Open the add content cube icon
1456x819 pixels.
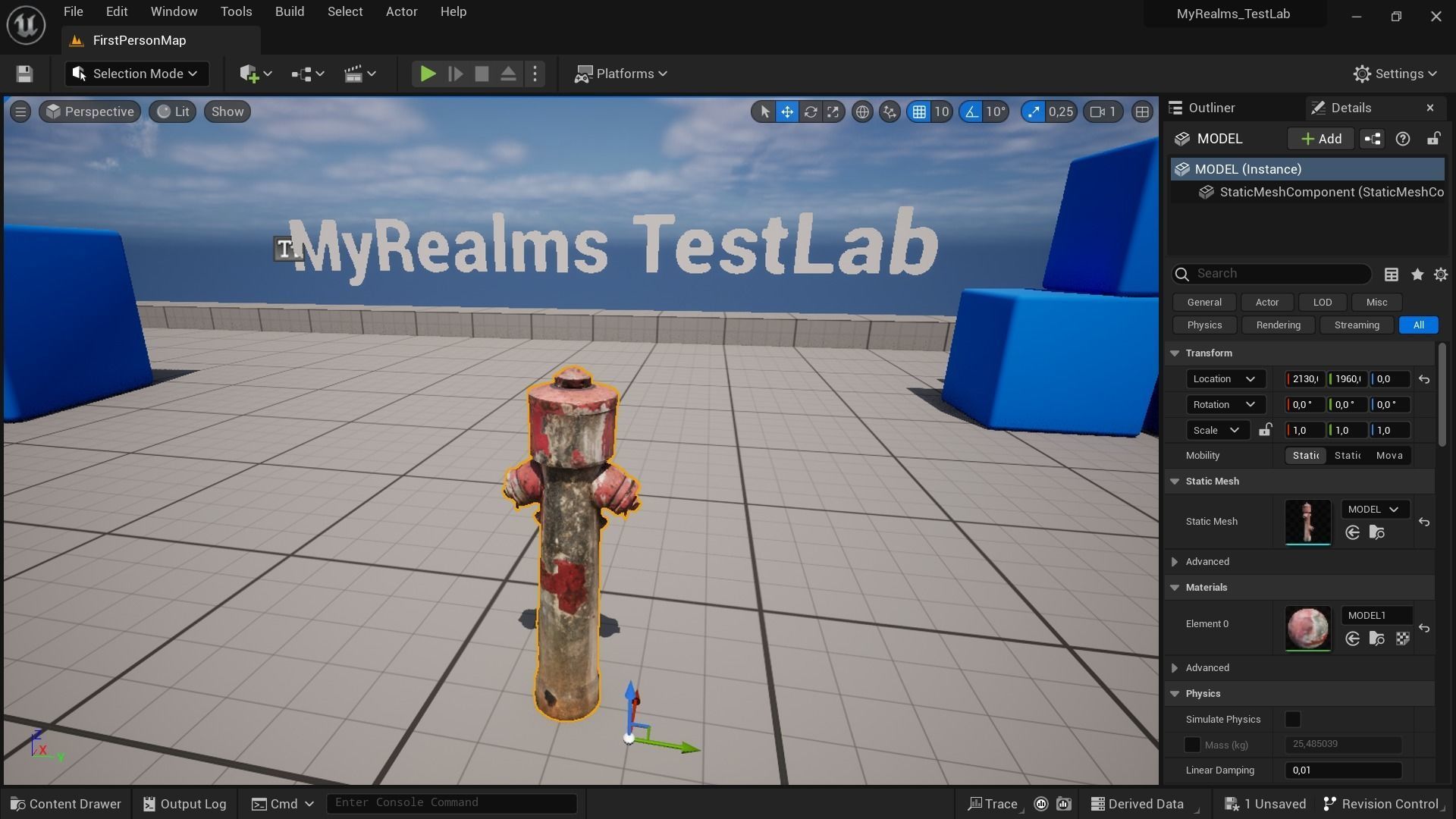(x=256, y=74)
